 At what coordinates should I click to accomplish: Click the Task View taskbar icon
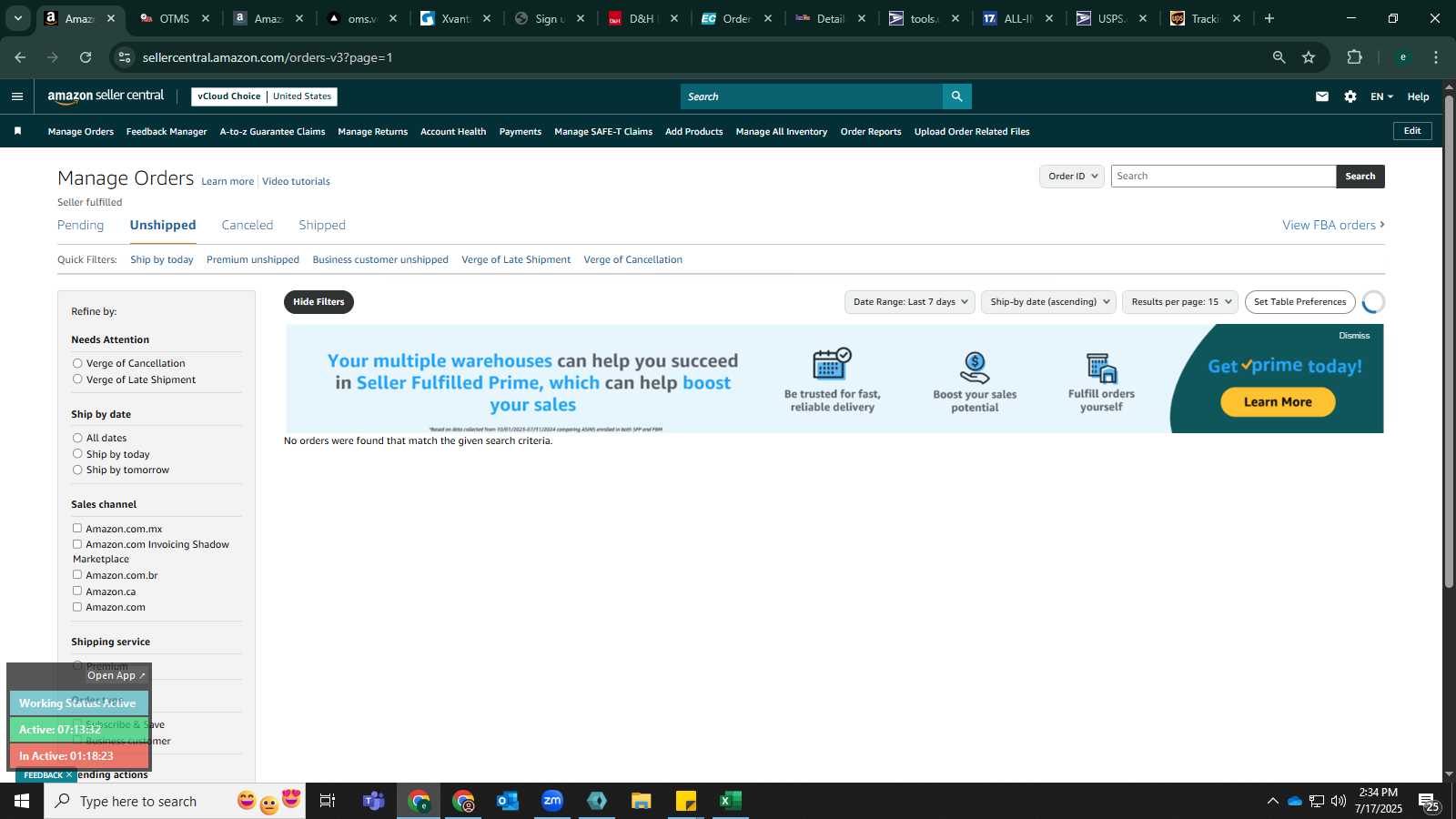tap(328, 801)
